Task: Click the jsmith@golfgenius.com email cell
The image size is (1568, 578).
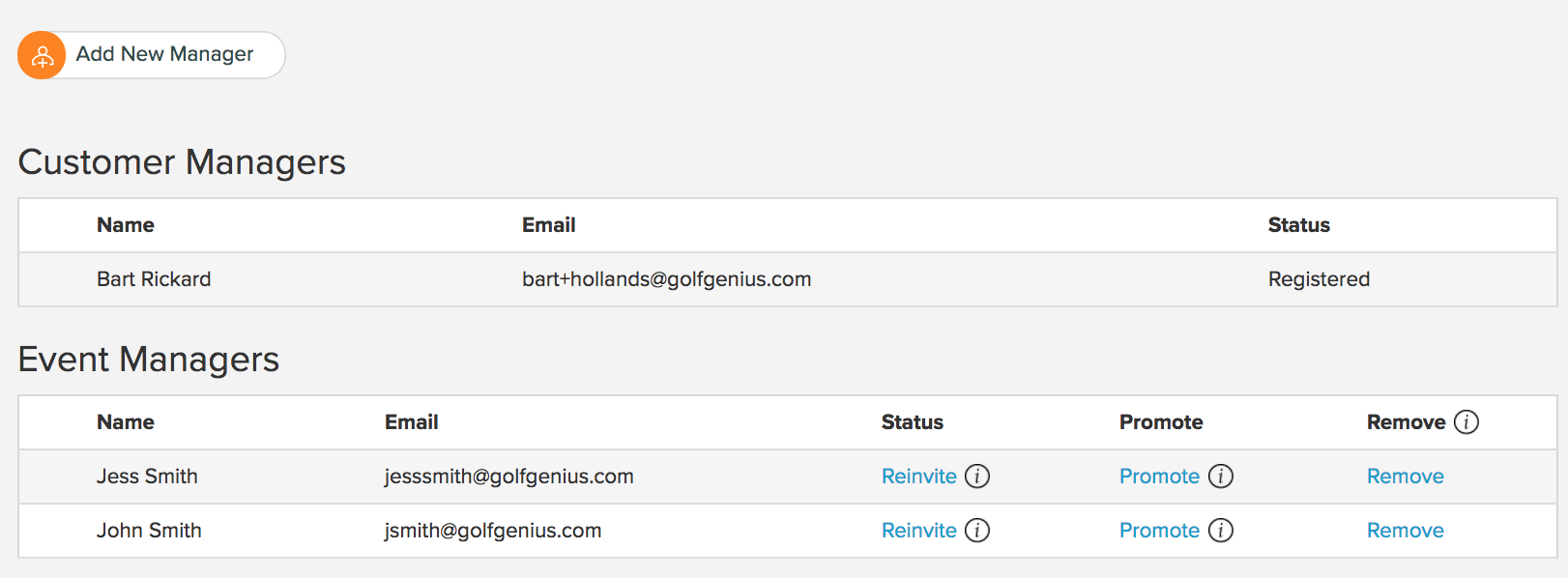Action: coord(493,531)
